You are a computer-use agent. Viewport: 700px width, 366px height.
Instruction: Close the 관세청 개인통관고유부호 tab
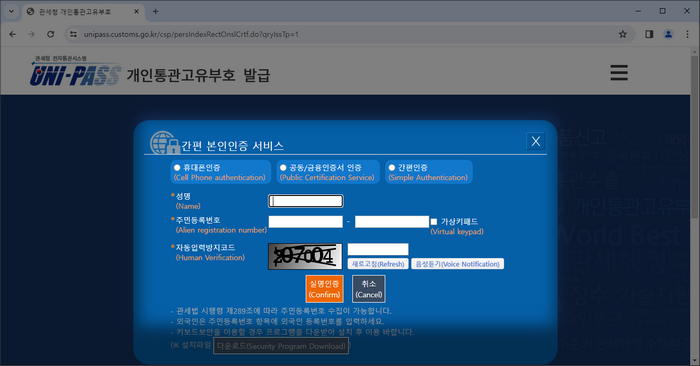pos(137,12)
